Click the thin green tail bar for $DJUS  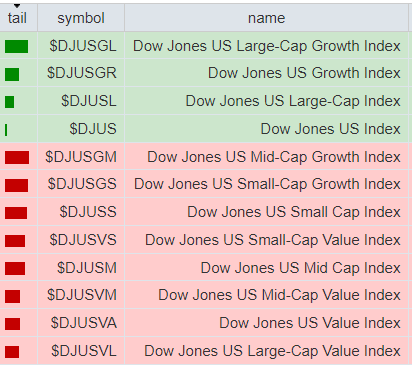click(x=6, y=130)
